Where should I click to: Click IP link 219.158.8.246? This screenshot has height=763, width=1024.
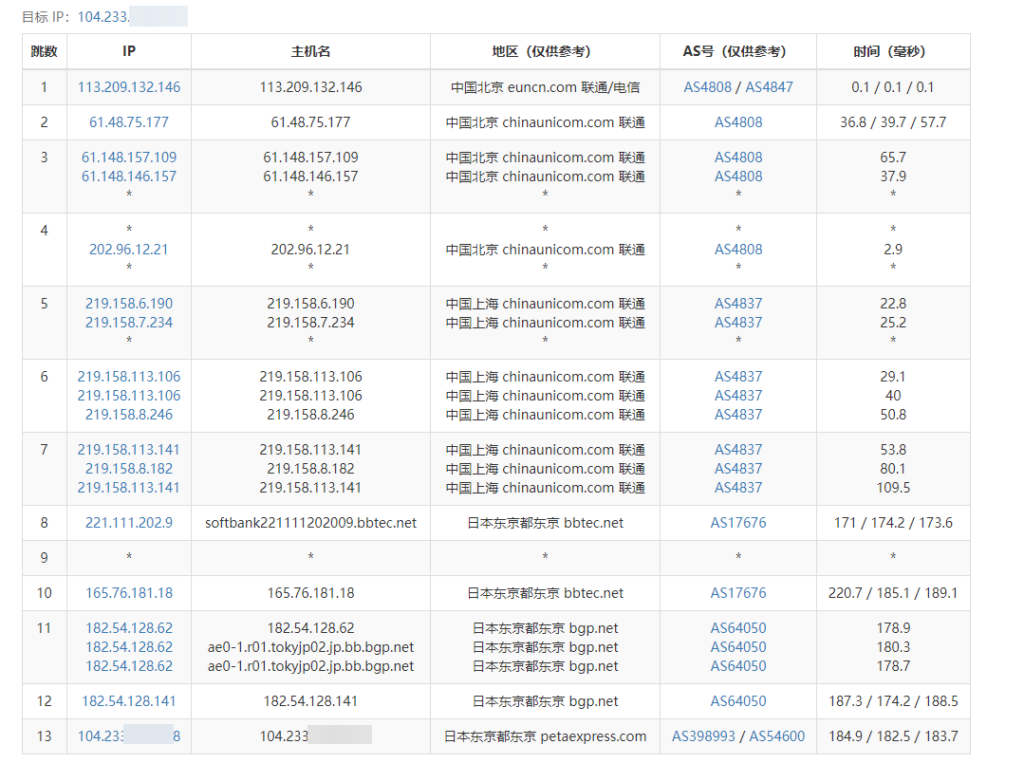pos(129,414)
